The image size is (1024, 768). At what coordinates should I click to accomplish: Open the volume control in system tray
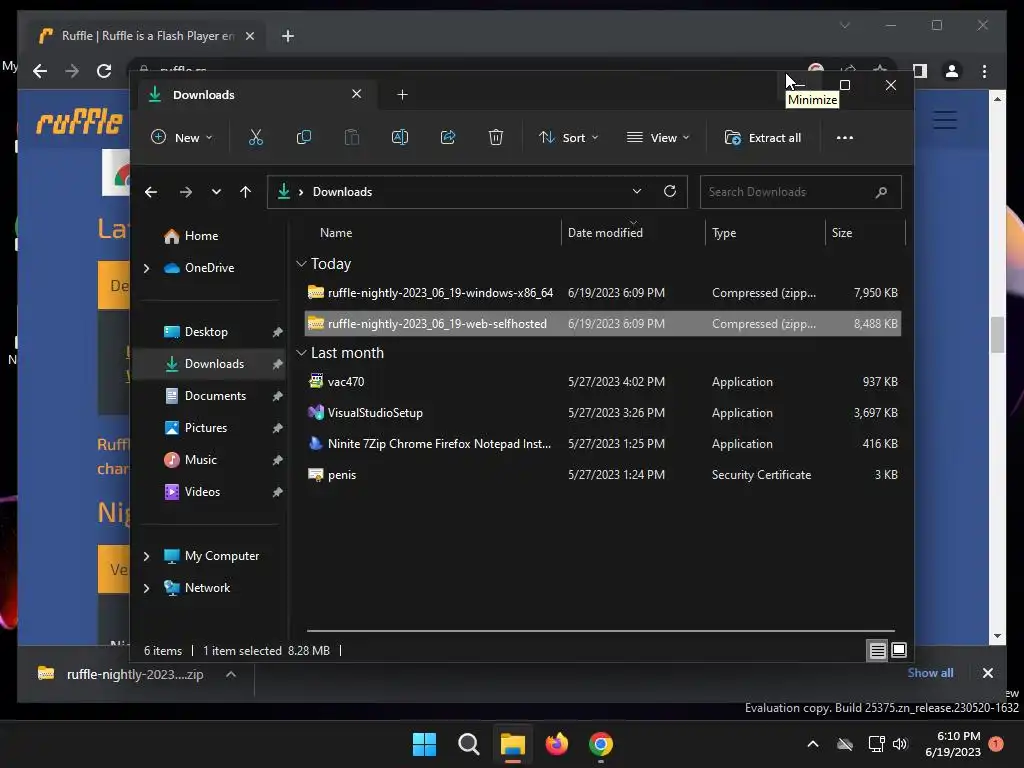click(900, 744)
